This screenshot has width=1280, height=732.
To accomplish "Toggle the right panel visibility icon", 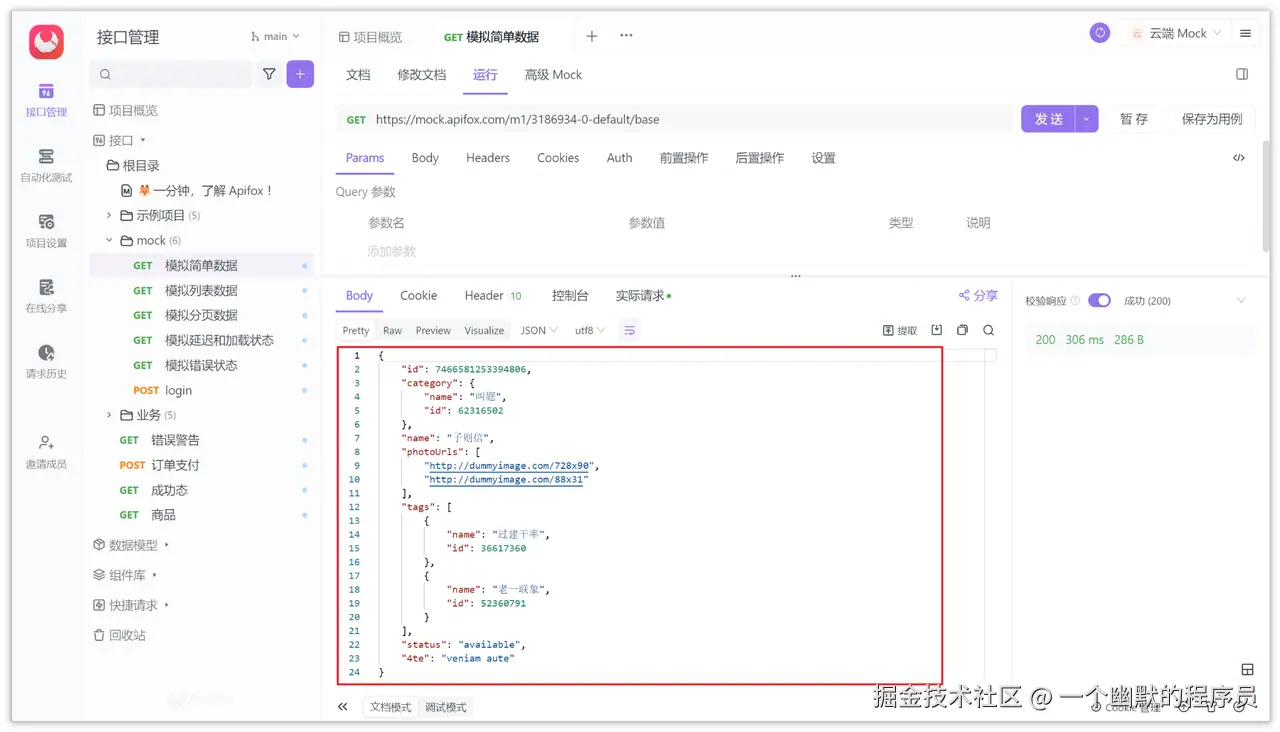I will (x=1242, y=74).
